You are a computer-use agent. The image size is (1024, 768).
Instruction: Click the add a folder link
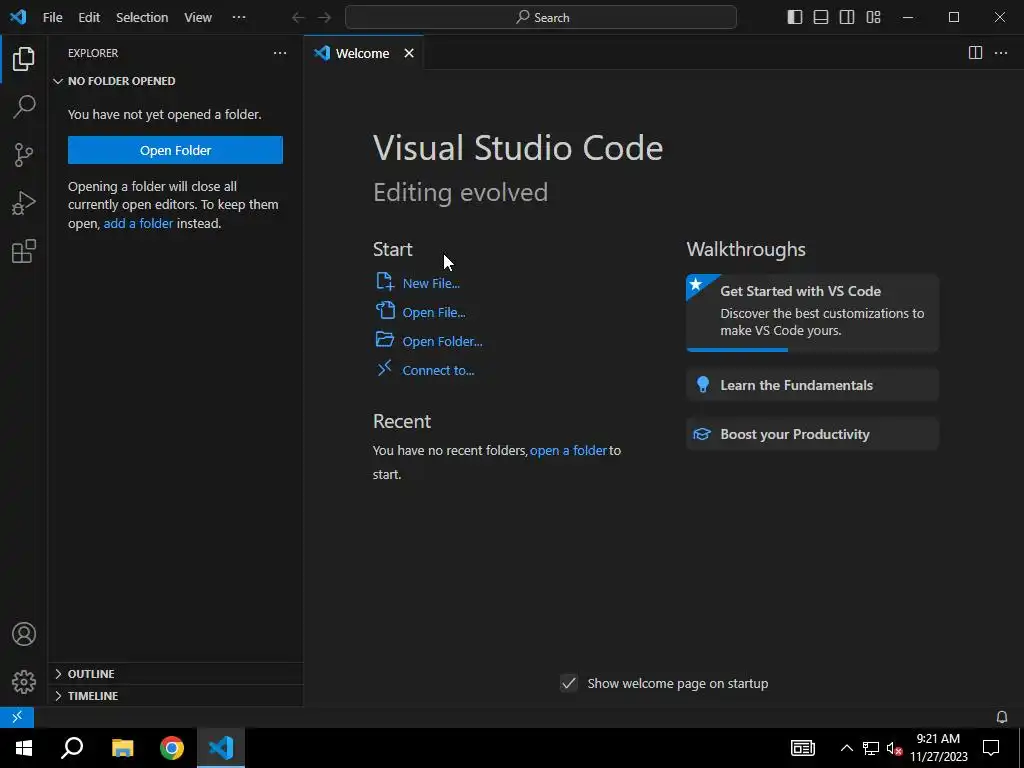[x=138, y=223]
